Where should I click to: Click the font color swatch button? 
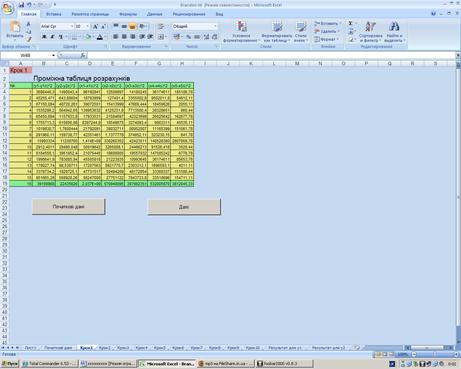coord(100,37)
